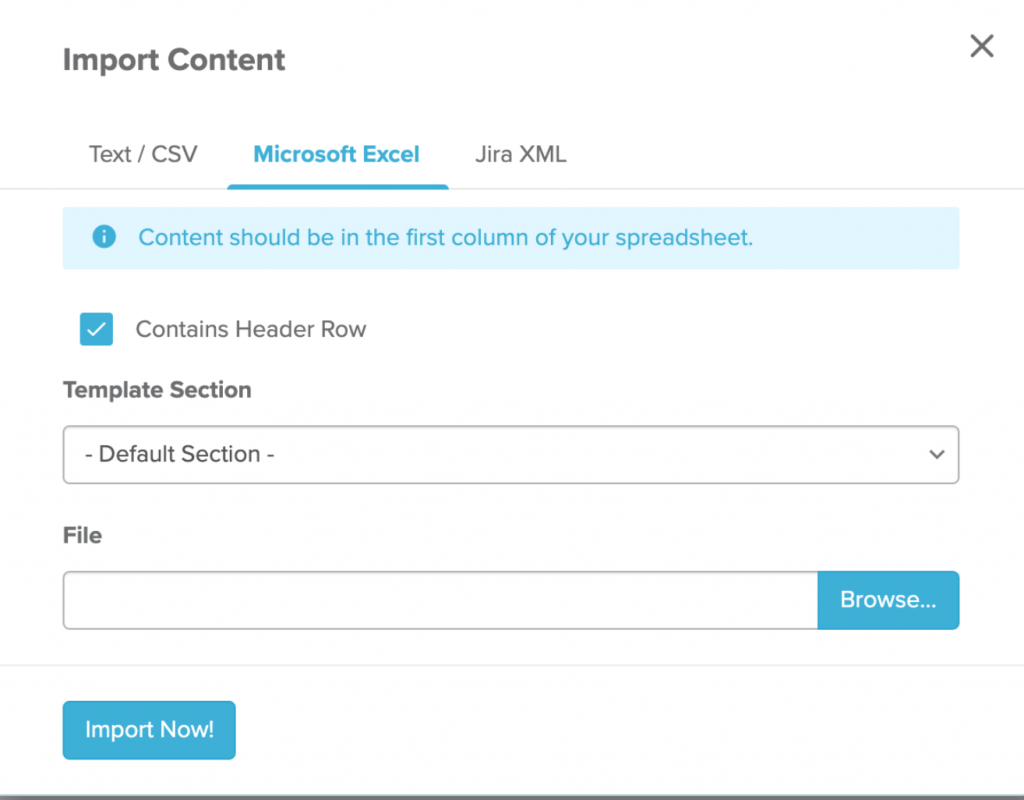The width and height of the screenshot is (1024, 800).
Task: Click the Template Section field label
Action: [157, 390]
